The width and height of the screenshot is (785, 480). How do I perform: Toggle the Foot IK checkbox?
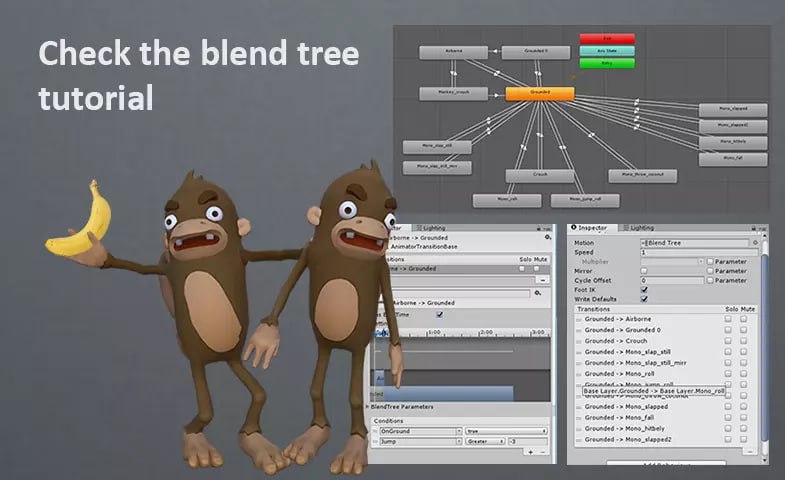coord(644,290)
